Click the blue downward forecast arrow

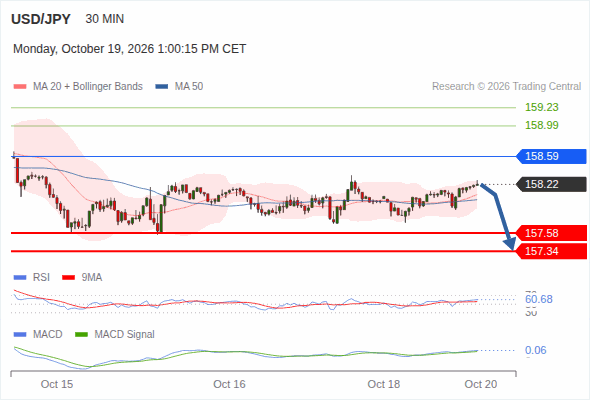(499, 216)
